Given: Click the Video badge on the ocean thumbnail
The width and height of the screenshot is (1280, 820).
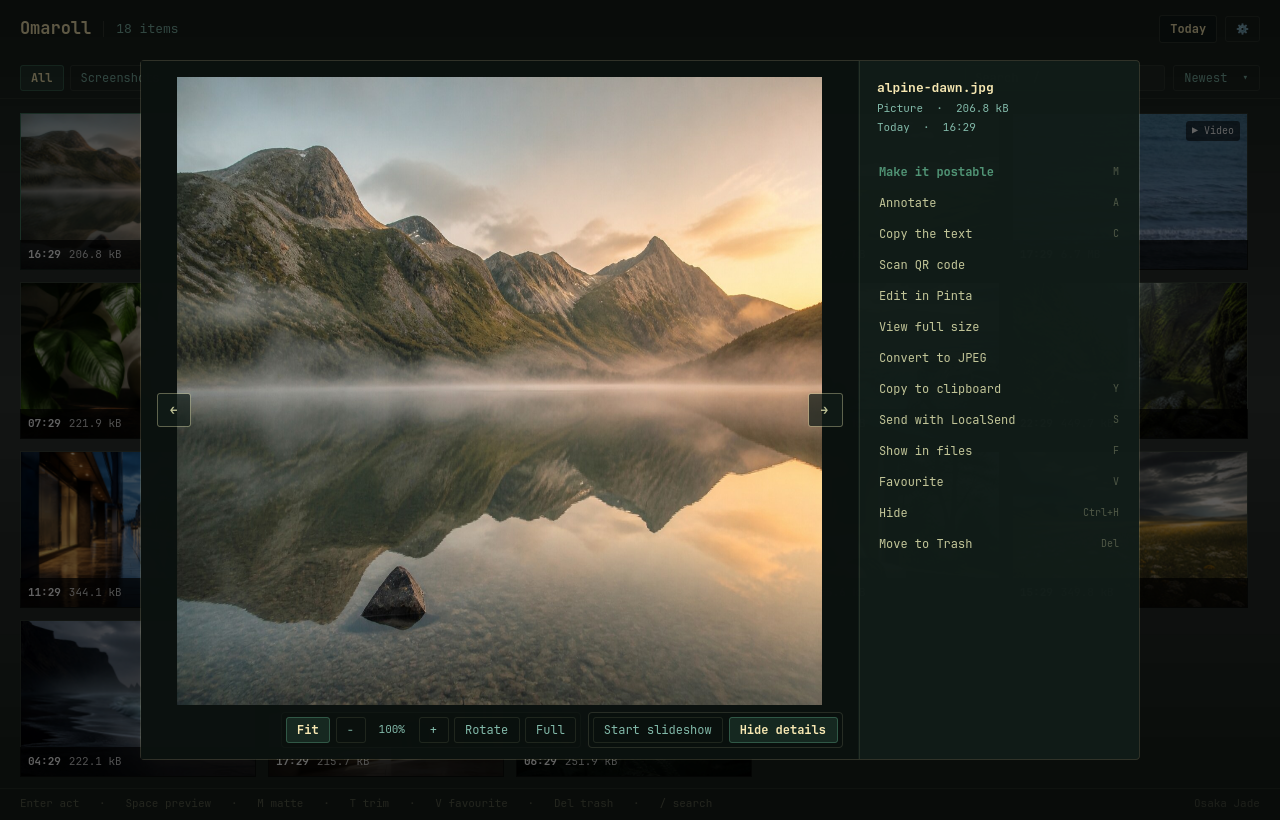Looking at the screenshot, I should point(1213,130).
